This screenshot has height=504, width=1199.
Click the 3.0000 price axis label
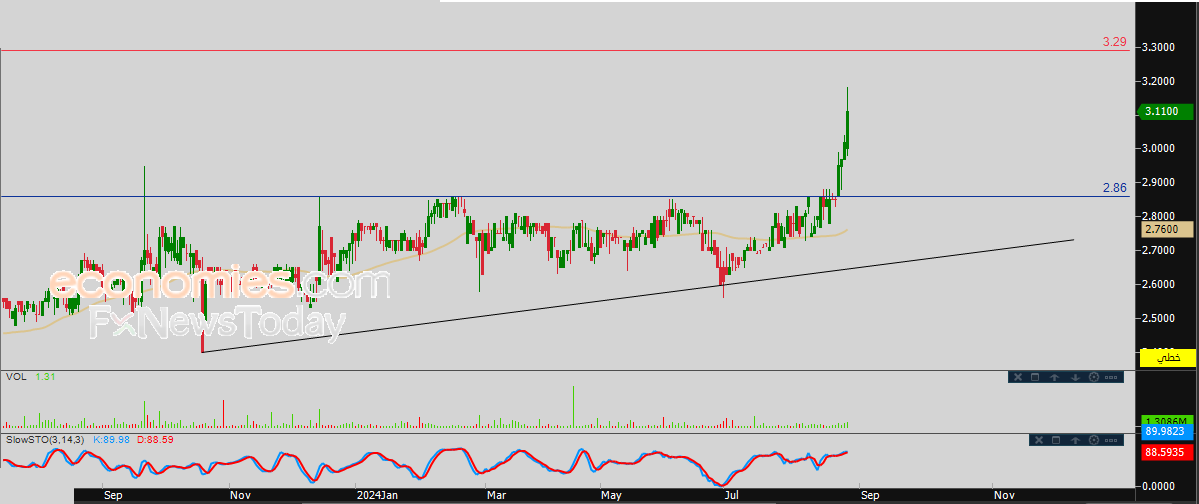click(1158, 148)
